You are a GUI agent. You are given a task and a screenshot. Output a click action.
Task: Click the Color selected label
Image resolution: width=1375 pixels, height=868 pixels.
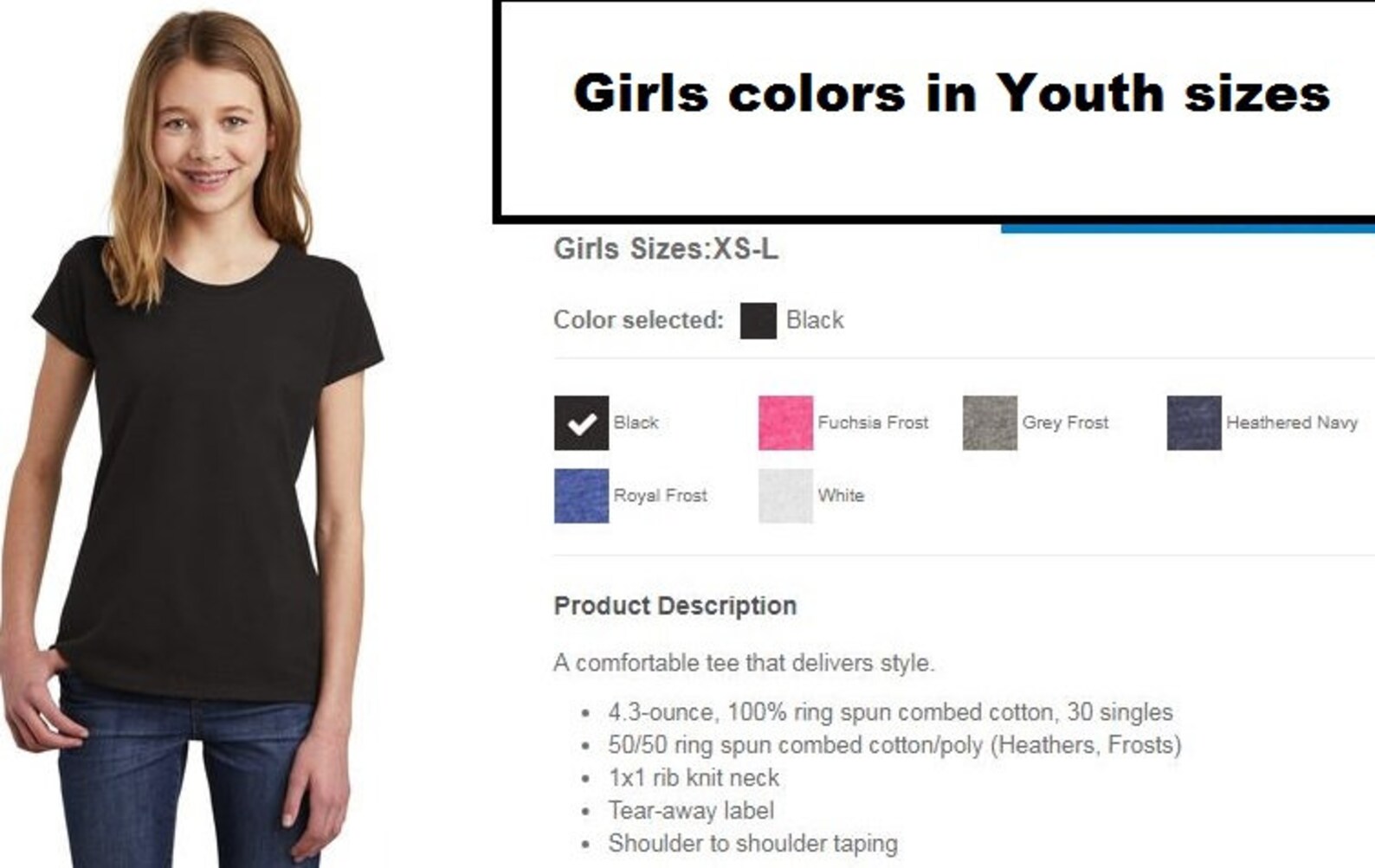tap(638, 320)
